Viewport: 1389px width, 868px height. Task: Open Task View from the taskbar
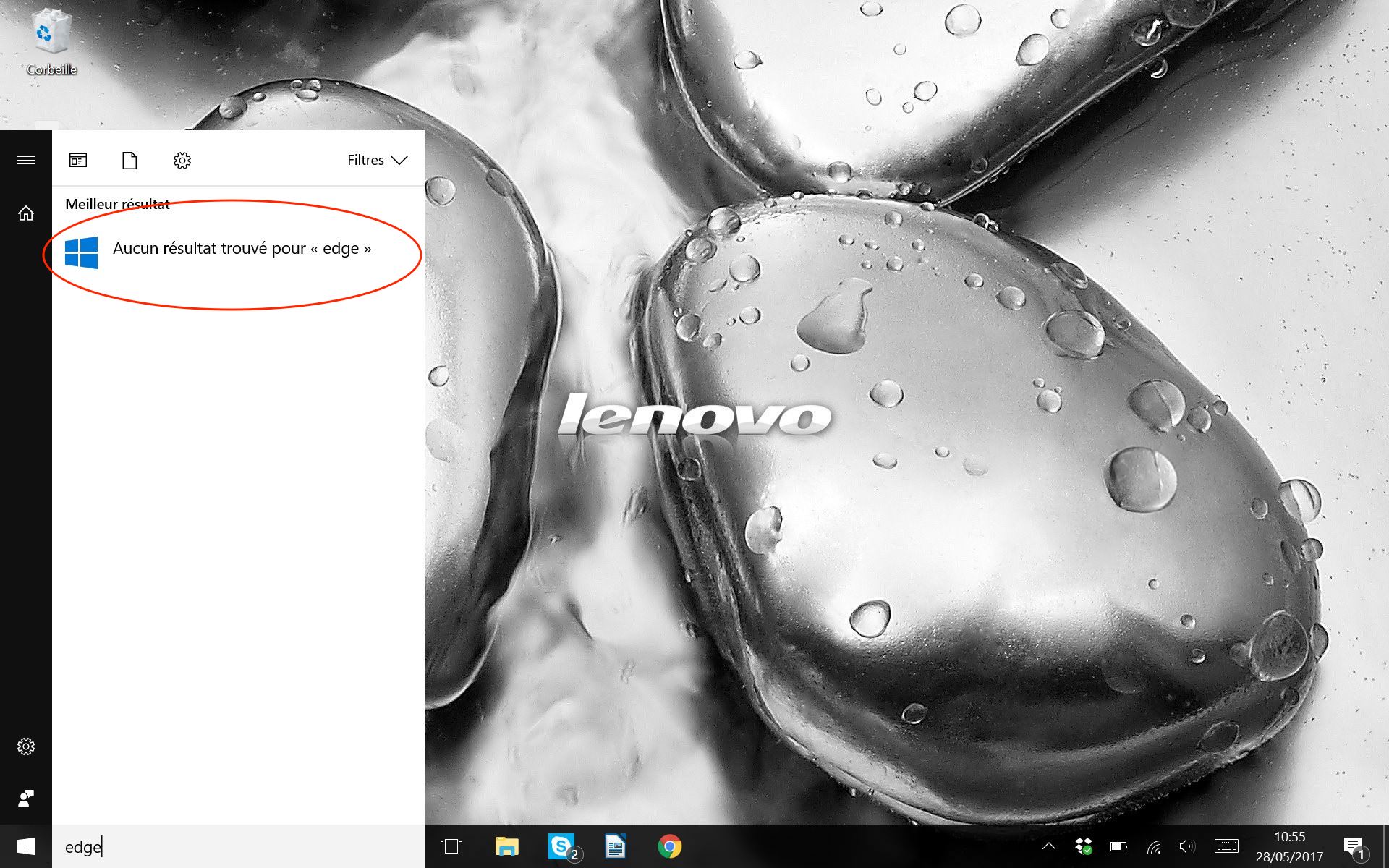(x=451, y=846)
